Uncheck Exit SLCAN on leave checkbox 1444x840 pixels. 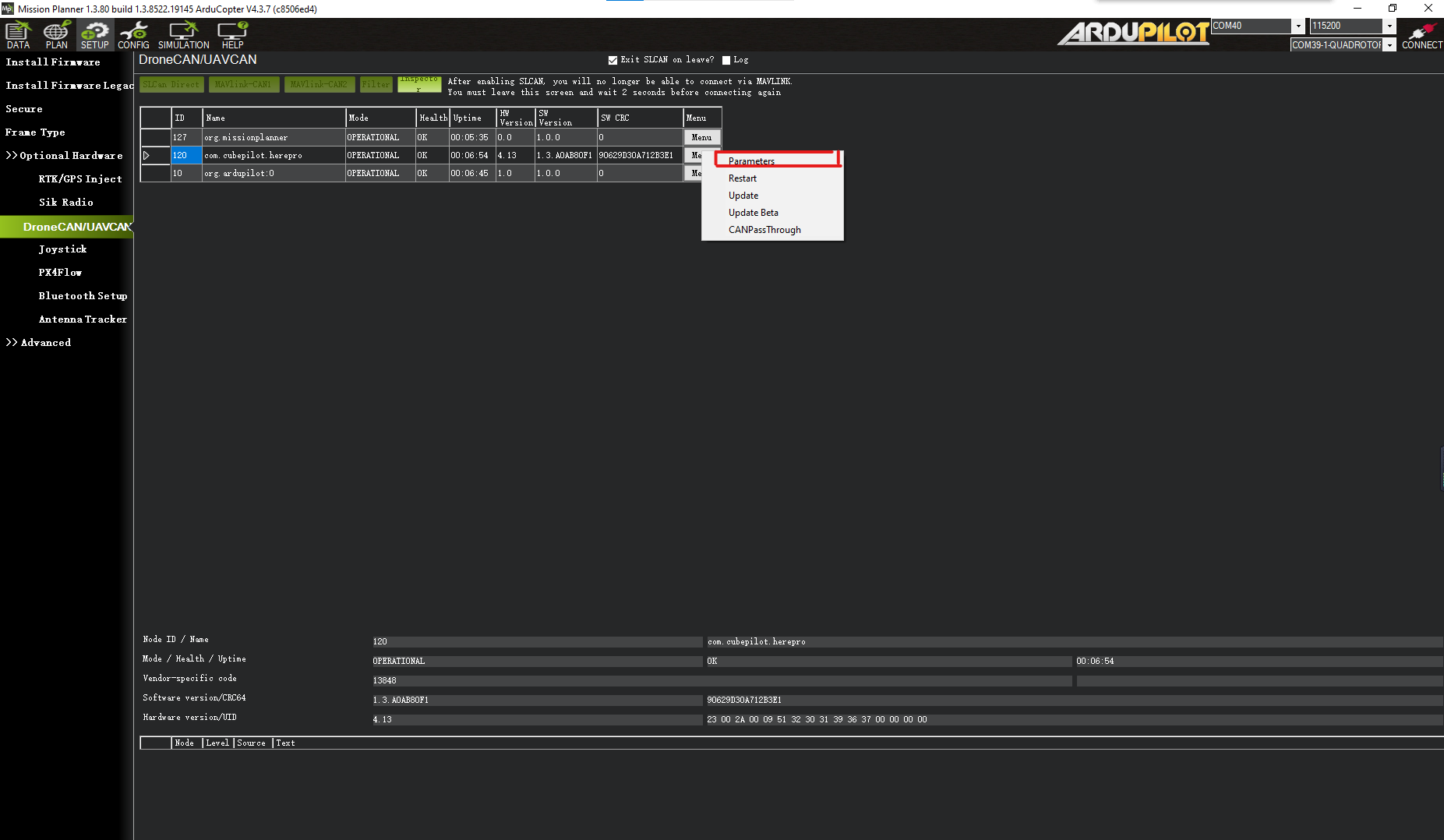click(x=613, y=60)
